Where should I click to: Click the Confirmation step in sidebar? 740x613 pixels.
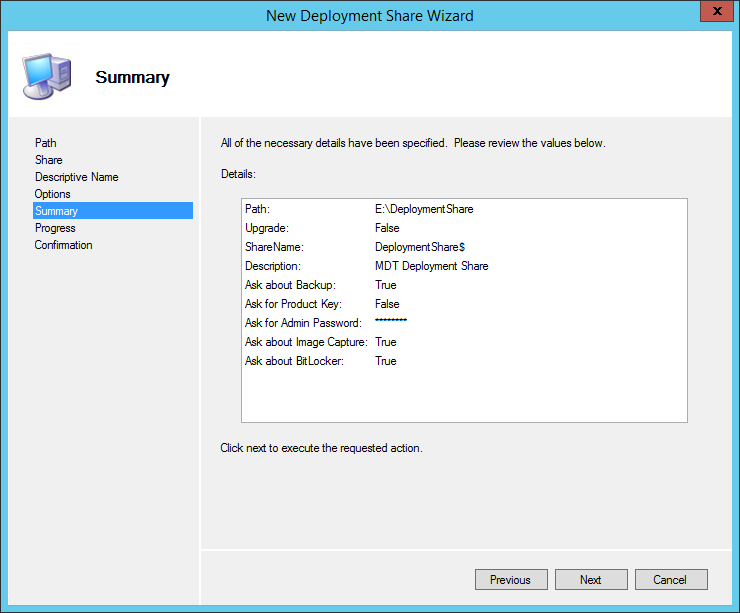(x=63, y=245)
